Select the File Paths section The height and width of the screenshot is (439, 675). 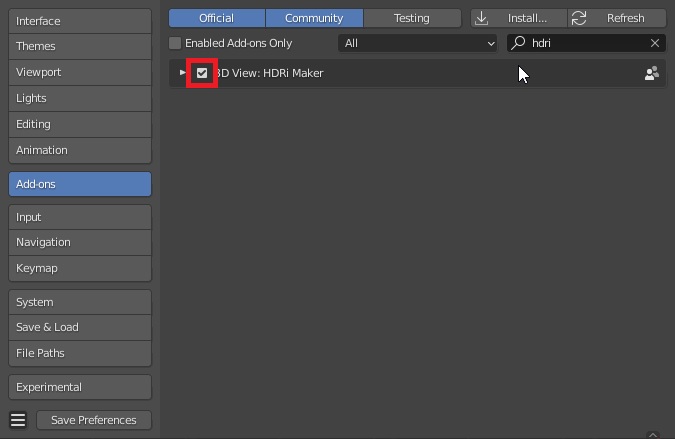[x=80, y=353]
